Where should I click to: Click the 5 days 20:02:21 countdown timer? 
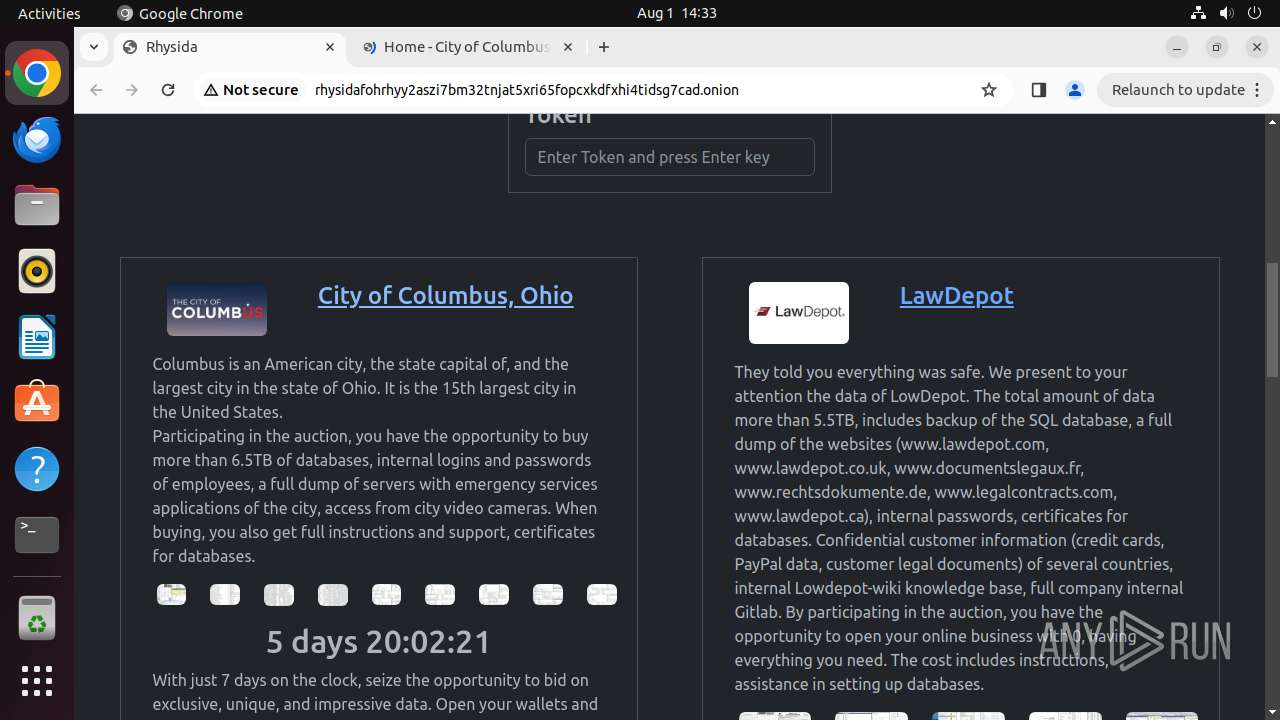pos(379,642)
